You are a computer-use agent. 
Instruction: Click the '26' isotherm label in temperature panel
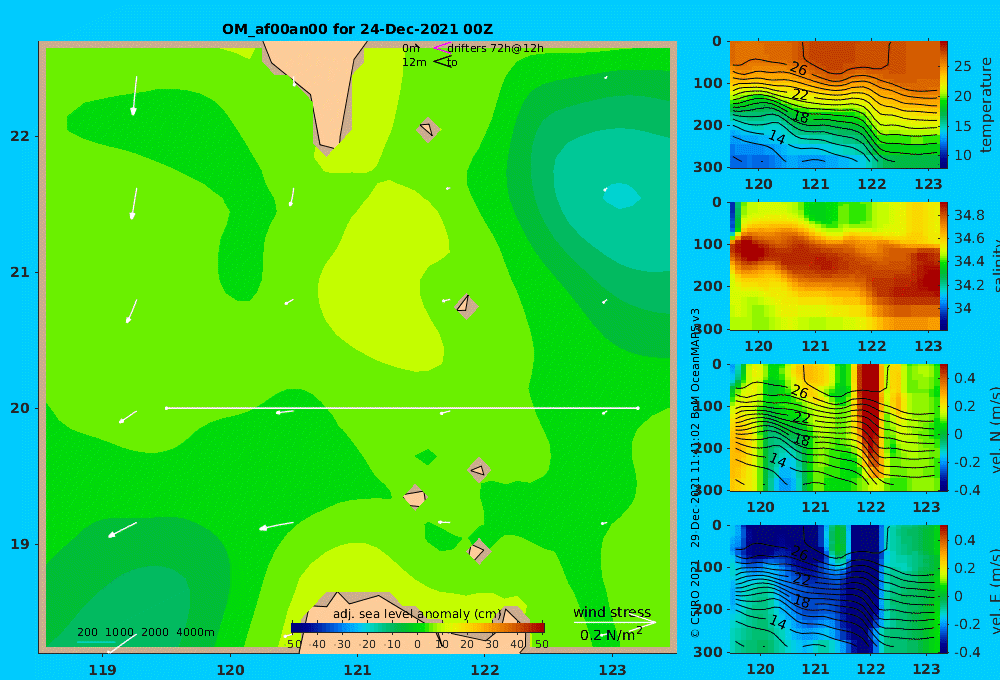pos(798,68)
